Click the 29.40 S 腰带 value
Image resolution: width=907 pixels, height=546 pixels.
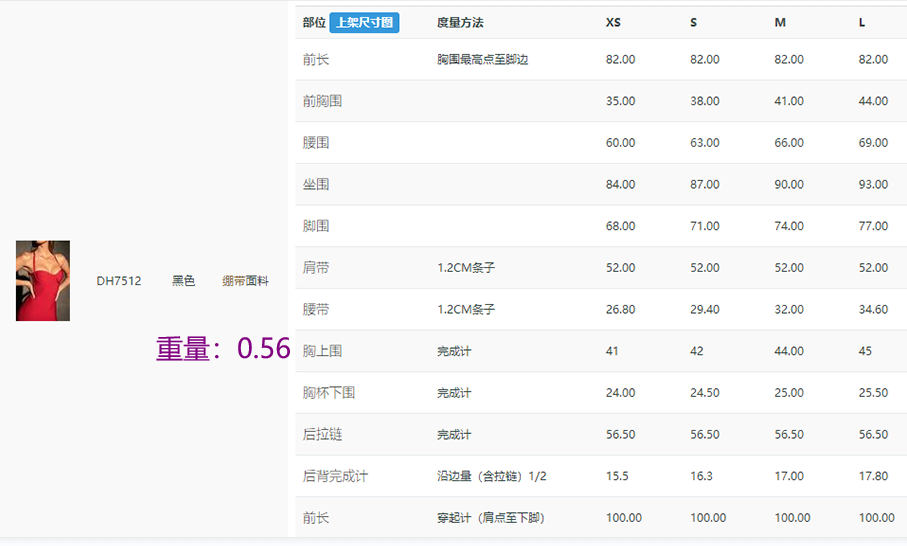pos(705,309)
